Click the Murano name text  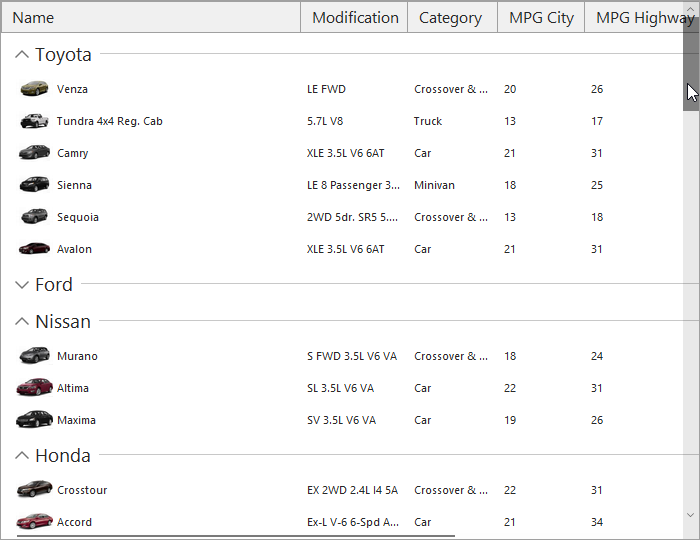[x=77, y=356]
